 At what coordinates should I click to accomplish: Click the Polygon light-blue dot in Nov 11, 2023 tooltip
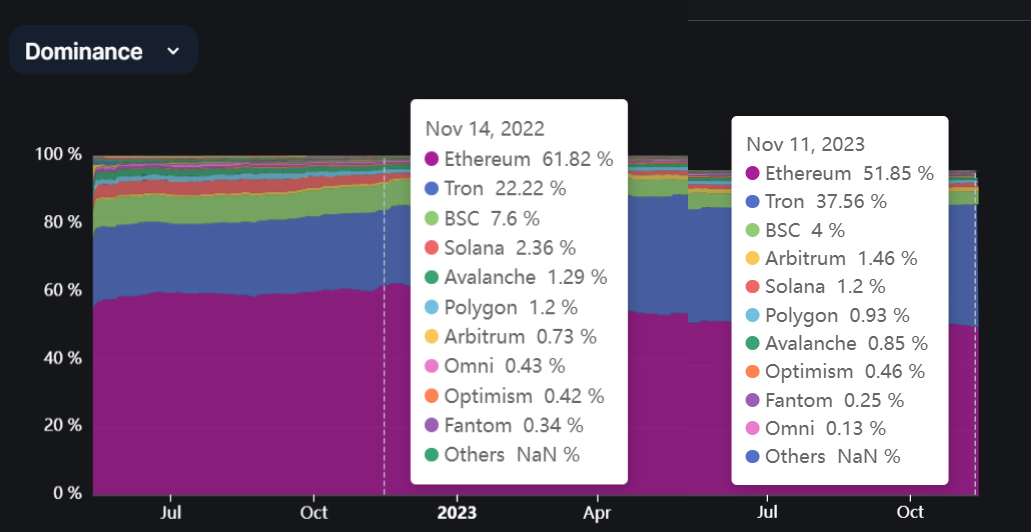tap(753, 316)
